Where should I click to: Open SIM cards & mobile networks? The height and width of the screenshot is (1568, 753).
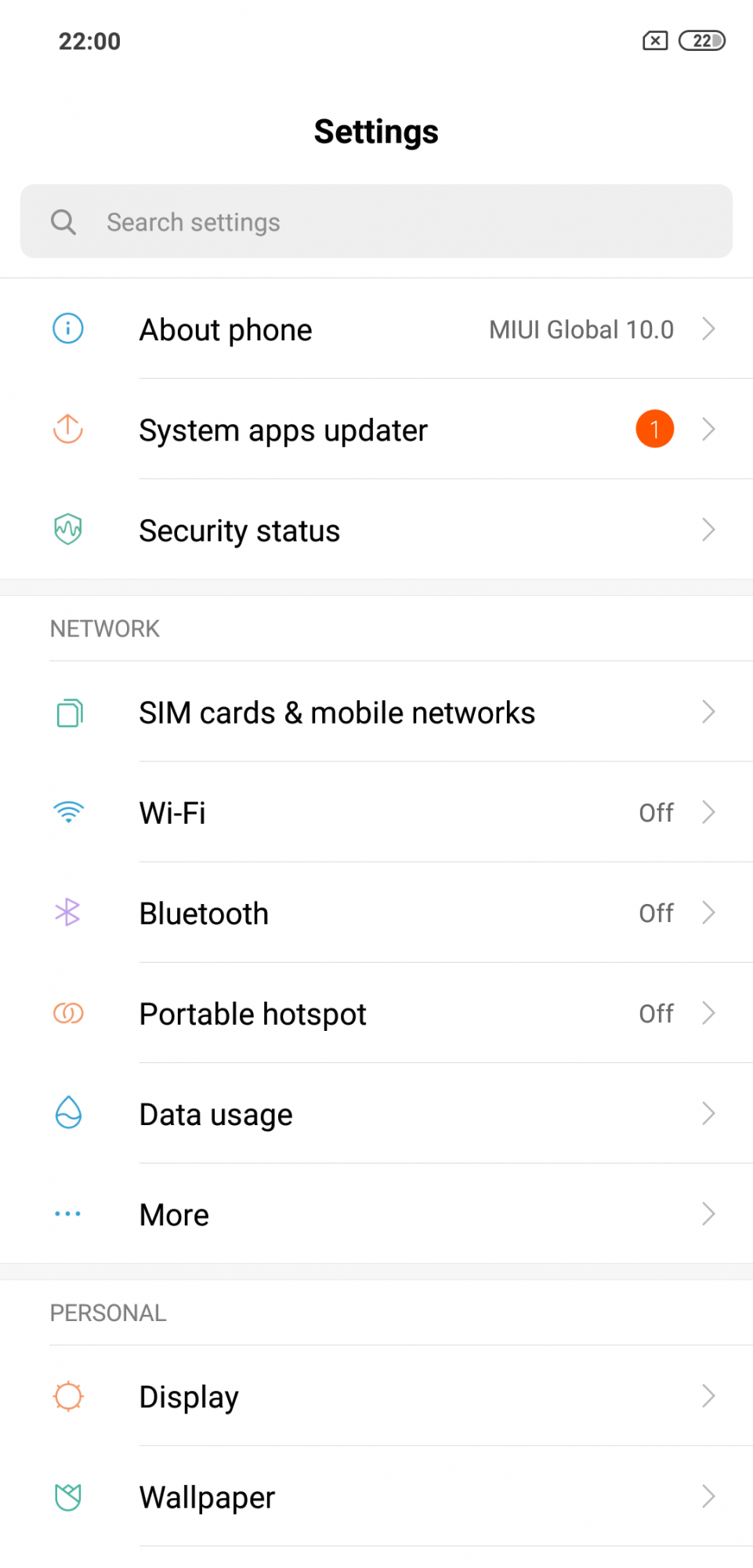(x=337, y=713)
